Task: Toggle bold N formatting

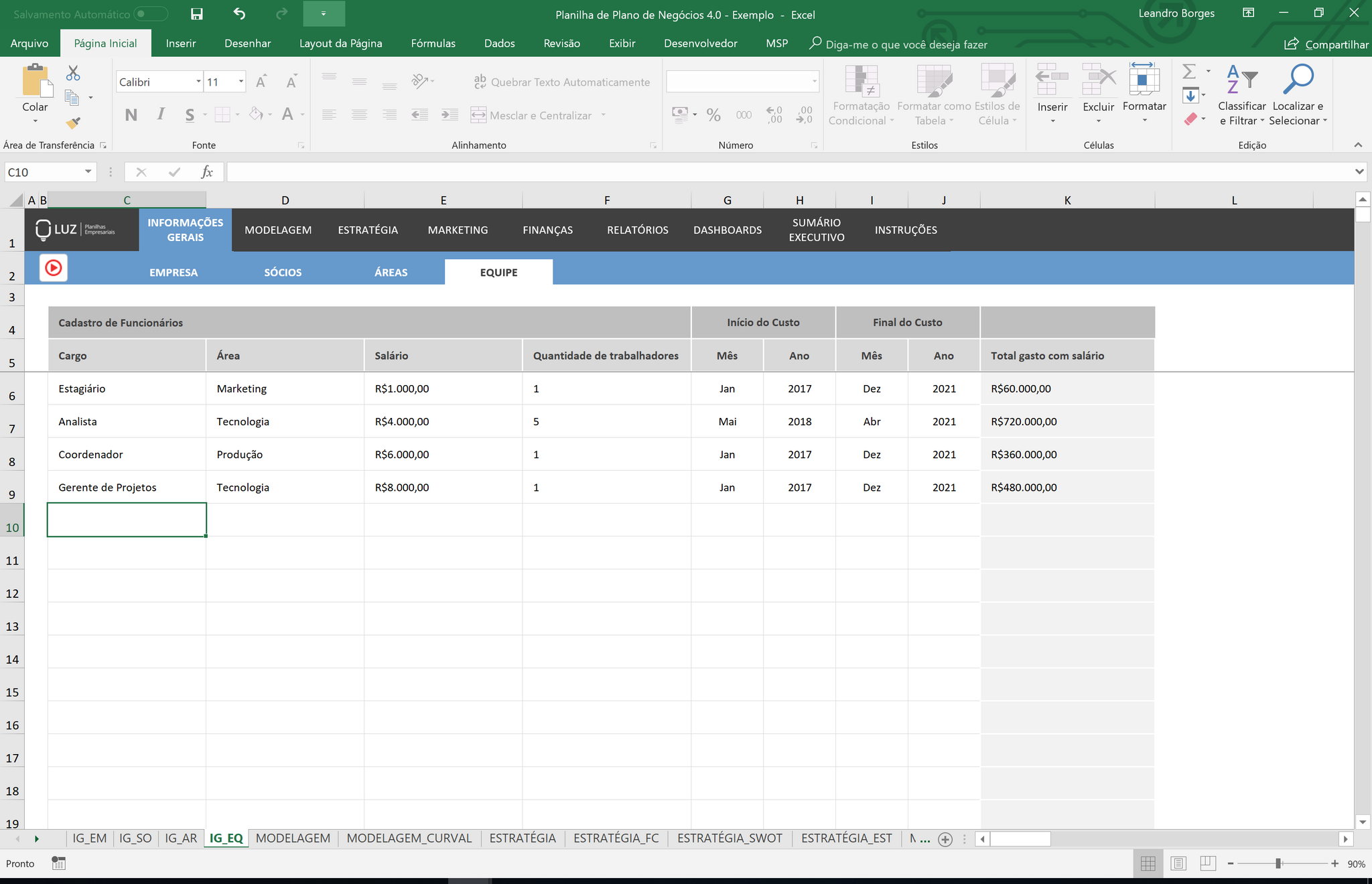Action: pos(131,115)
